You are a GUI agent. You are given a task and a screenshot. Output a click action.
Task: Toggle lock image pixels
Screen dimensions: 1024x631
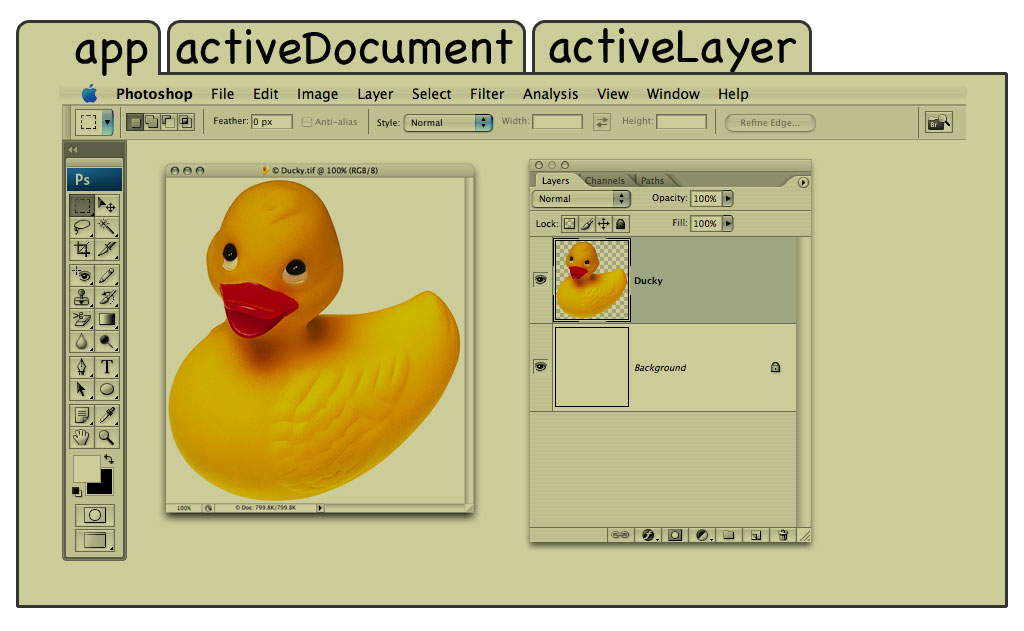586,224
